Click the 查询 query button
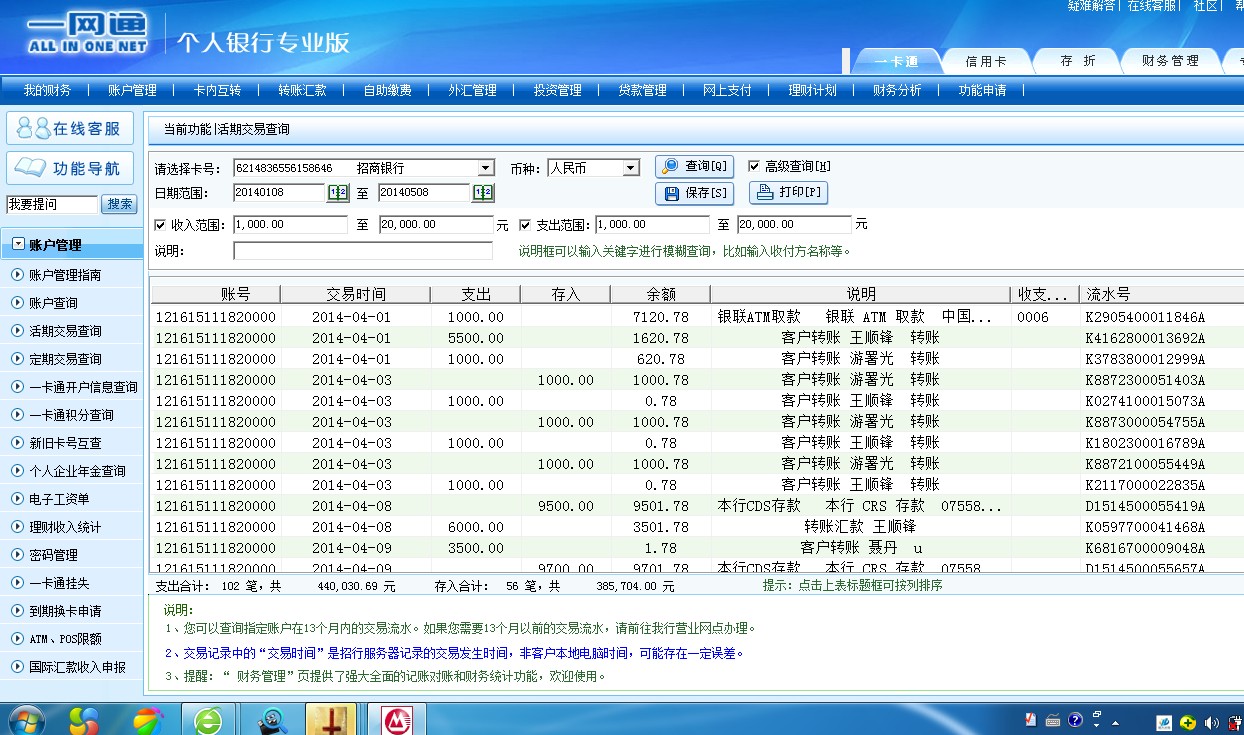This screenshot has height=735, width=1244. click(696, 166)
